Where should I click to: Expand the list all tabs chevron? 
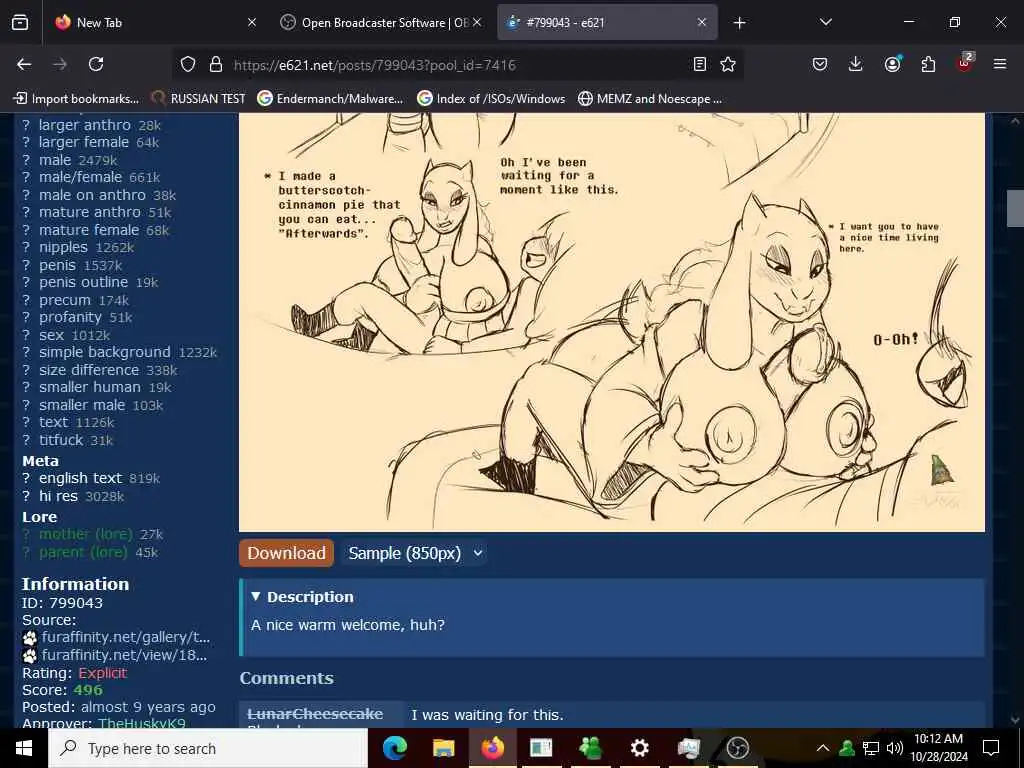pos(825,22)
